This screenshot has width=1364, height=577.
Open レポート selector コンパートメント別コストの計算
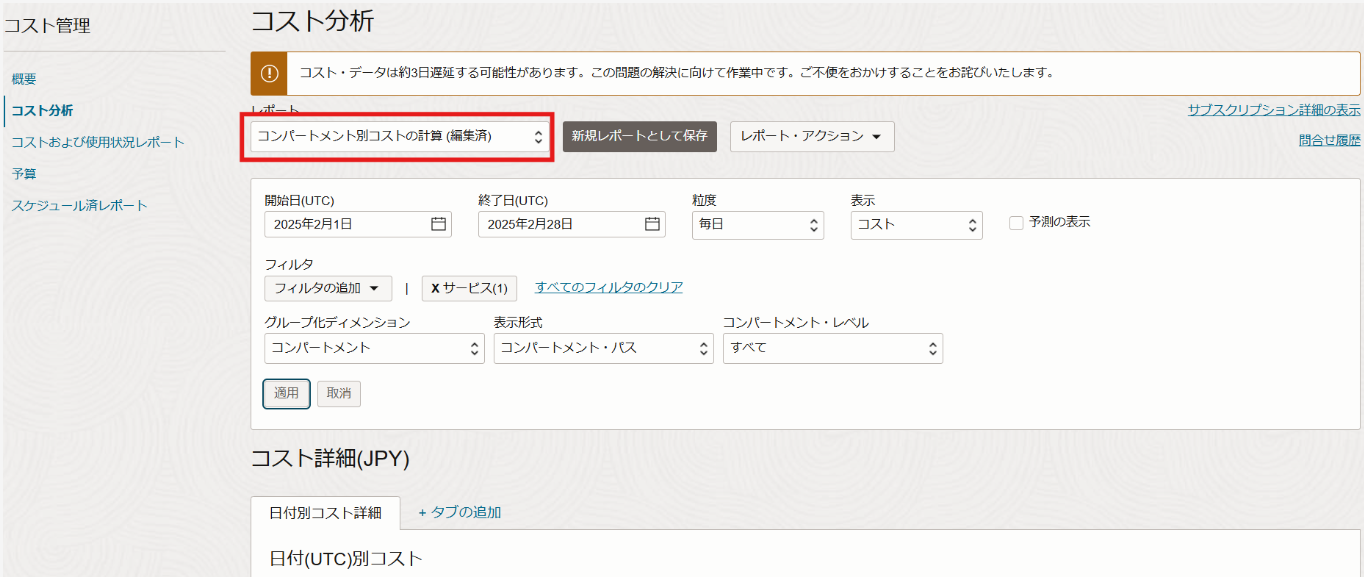pyautogui.click(x=399, y=137)
